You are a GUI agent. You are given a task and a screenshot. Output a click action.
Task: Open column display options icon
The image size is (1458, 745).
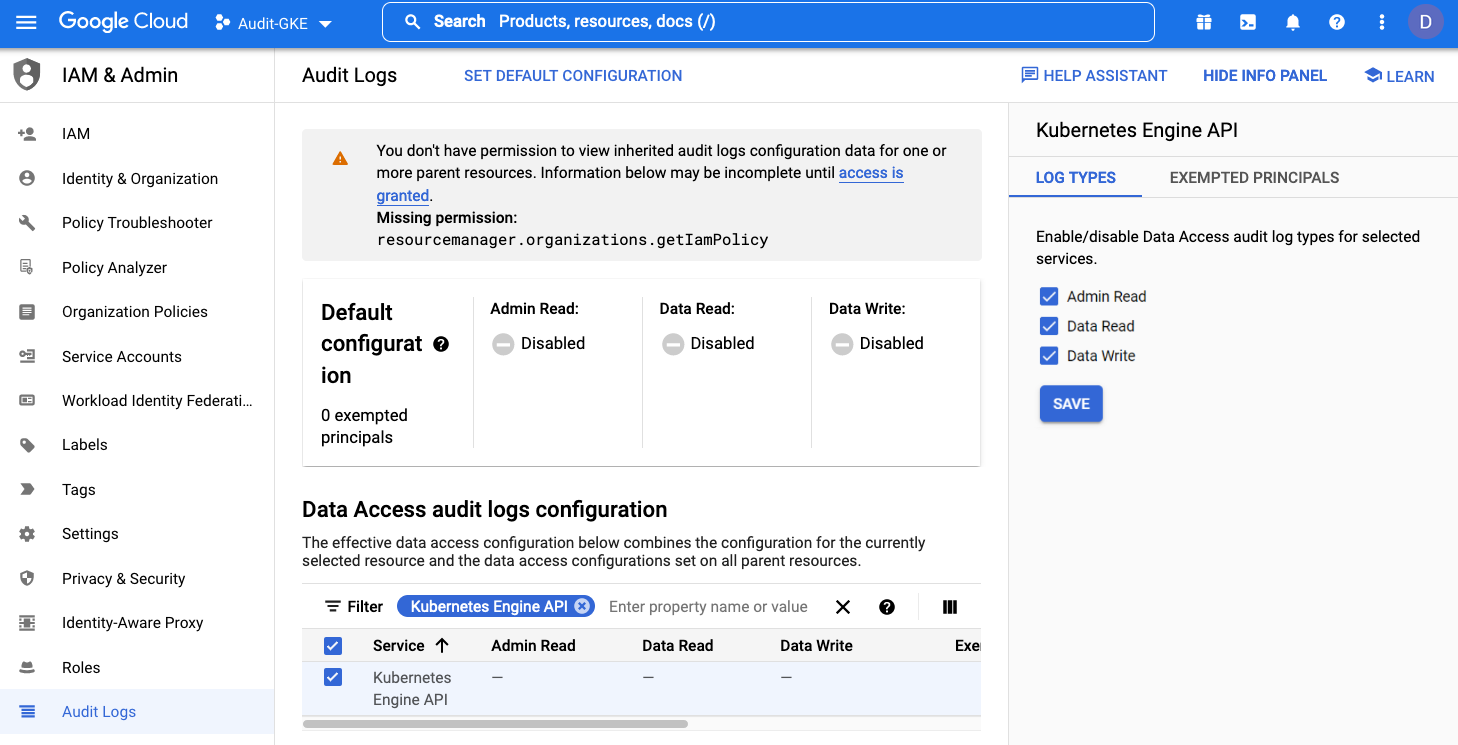(950, 607)
